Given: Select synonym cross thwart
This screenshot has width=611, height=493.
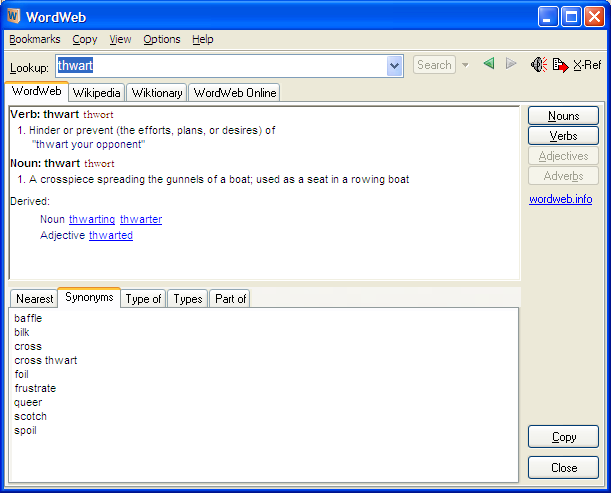Looking at the screenshot, I should [46, 360].
